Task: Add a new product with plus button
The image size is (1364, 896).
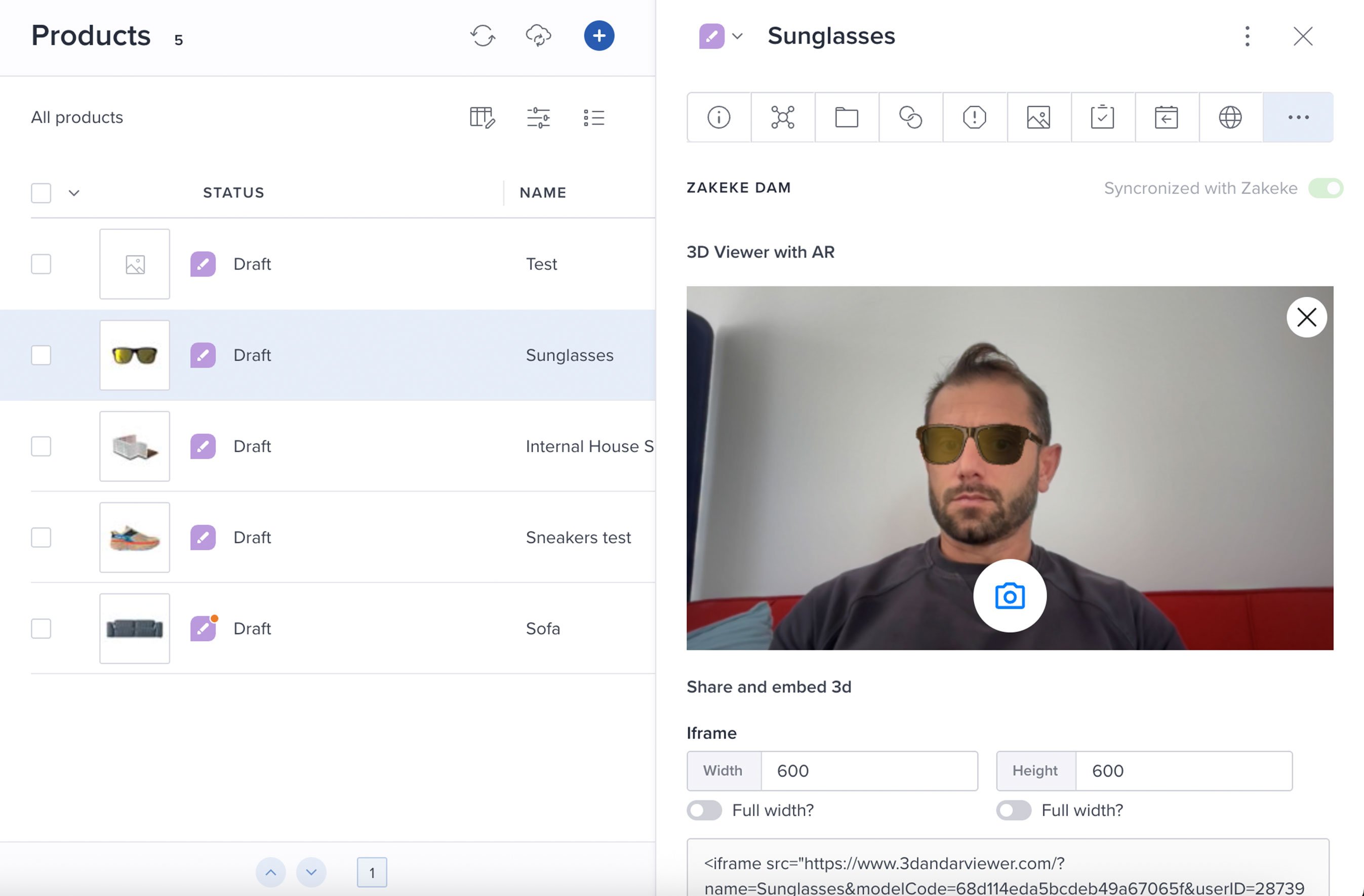Action: point(599,35)
